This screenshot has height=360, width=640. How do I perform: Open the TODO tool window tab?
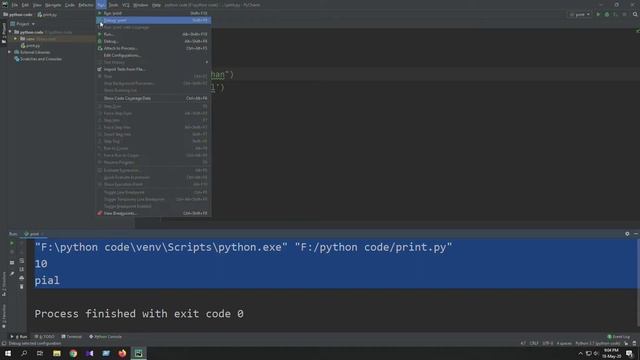(x=44, y=337)
